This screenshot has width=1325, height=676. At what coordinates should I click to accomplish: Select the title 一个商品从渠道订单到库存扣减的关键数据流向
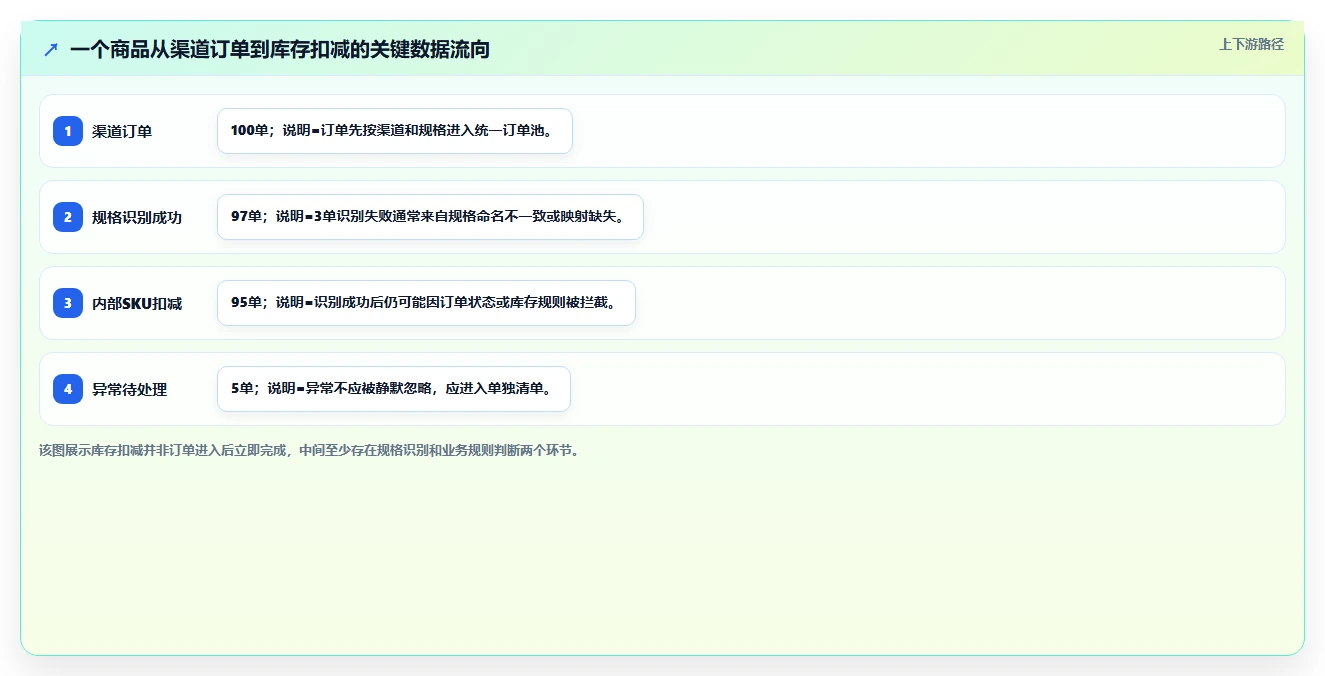point(280,49)
